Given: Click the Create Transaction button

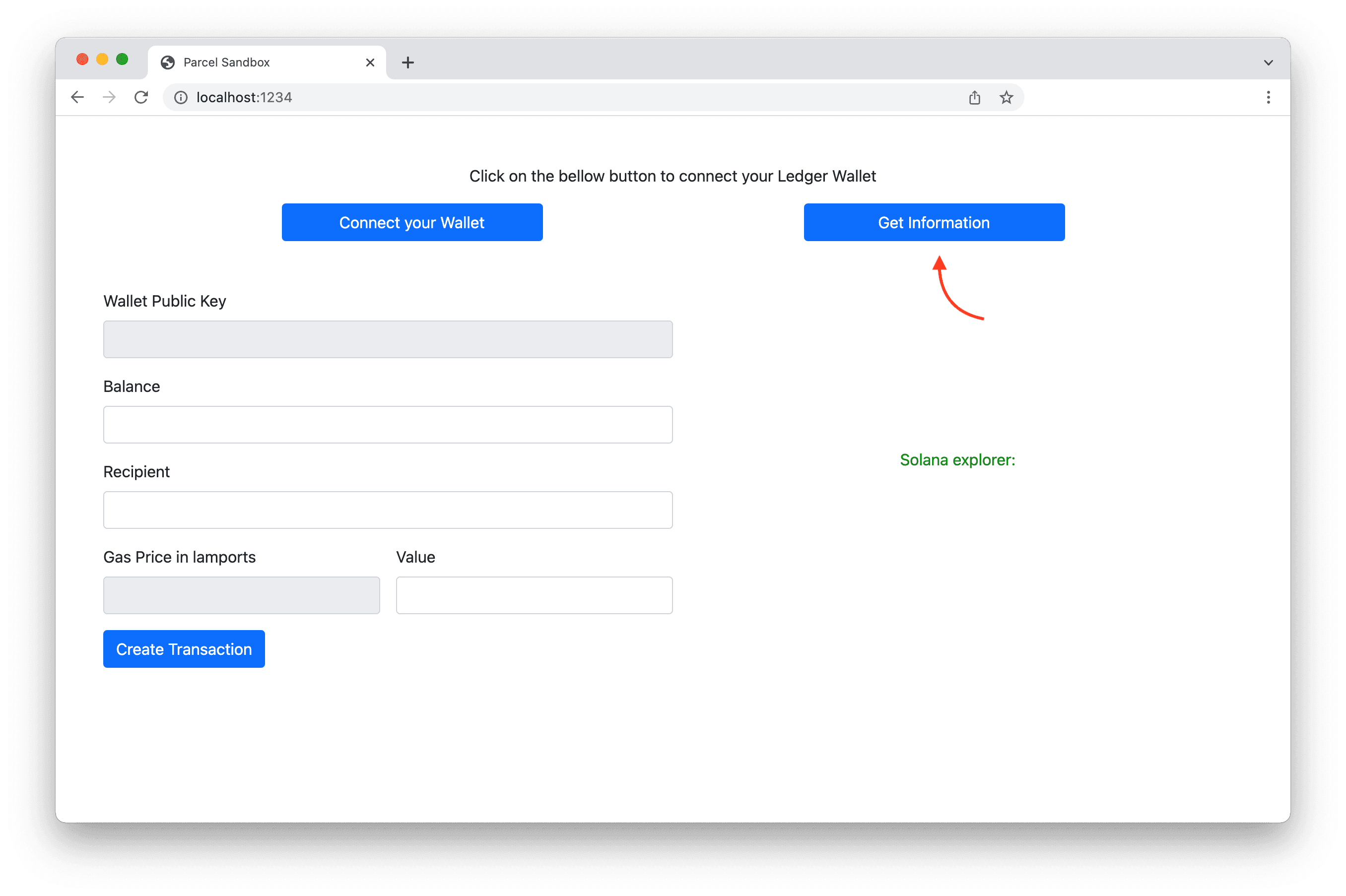Looking at the screenshot, I should click(183, 649).
